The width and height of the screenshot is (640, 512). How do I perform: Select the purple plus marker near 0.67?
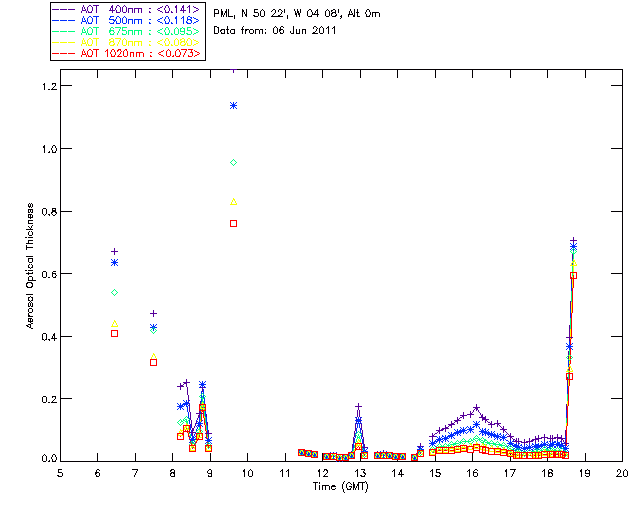click(x=114, y=251)
